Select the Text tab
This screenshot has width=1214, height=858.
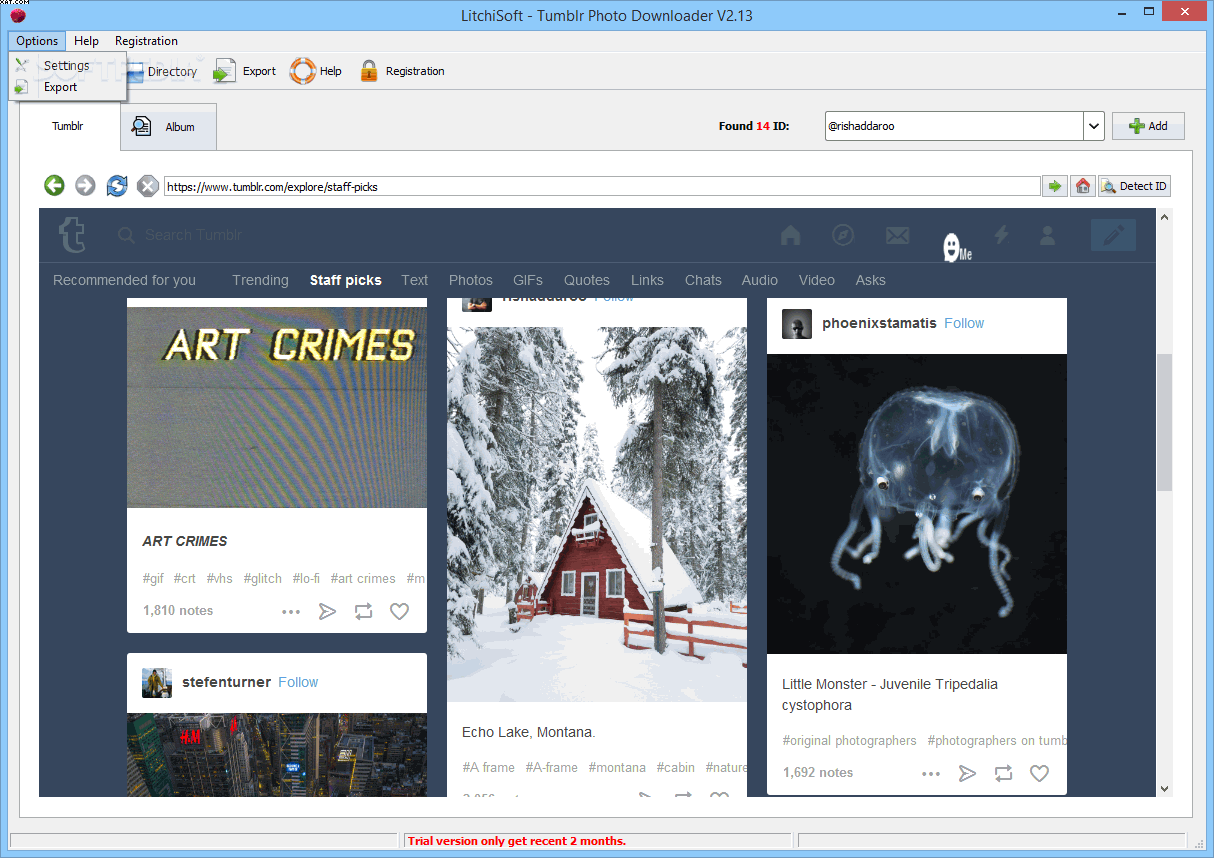pyautogui.click(x=414, y=280)
